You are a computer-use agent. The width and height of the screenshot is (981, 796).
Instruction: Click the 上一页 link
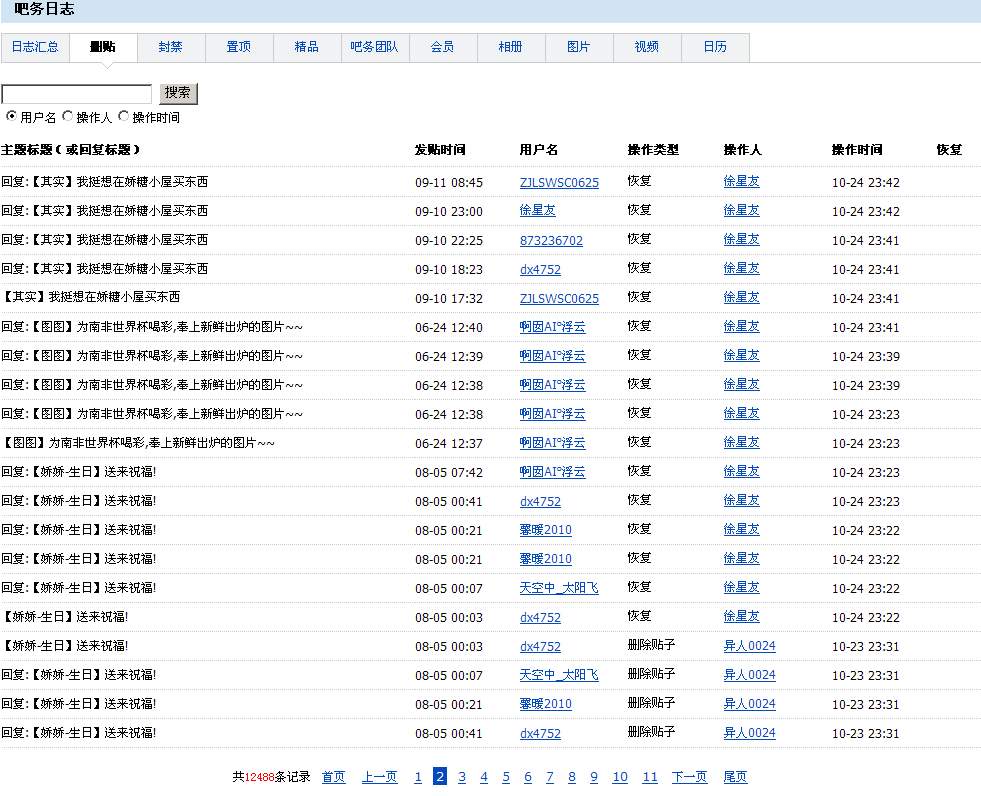(379, 777)
